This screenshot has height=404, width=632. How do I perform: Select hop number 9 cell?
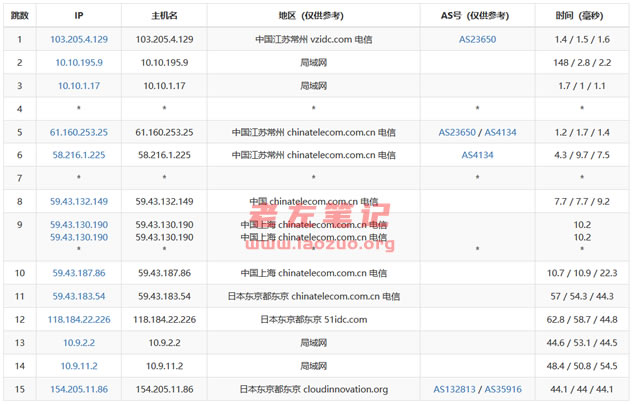20,237
